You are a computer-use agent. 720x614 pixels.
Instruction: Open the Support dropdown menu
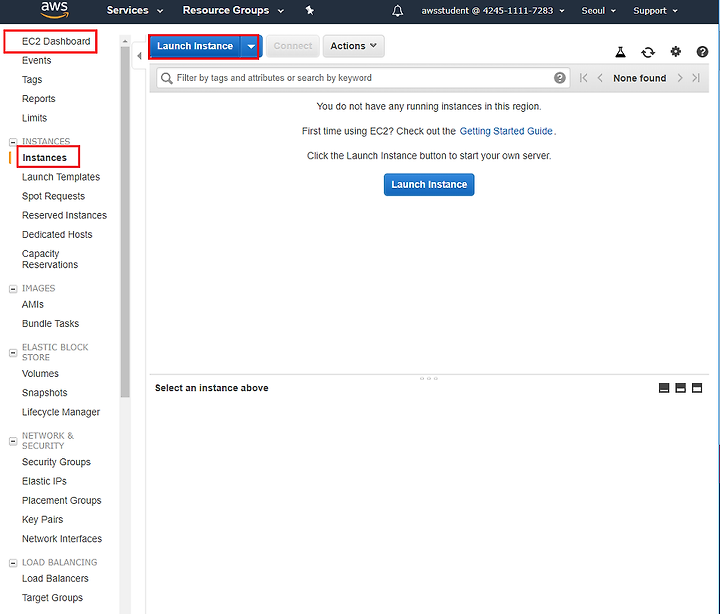tap(655, 11)
